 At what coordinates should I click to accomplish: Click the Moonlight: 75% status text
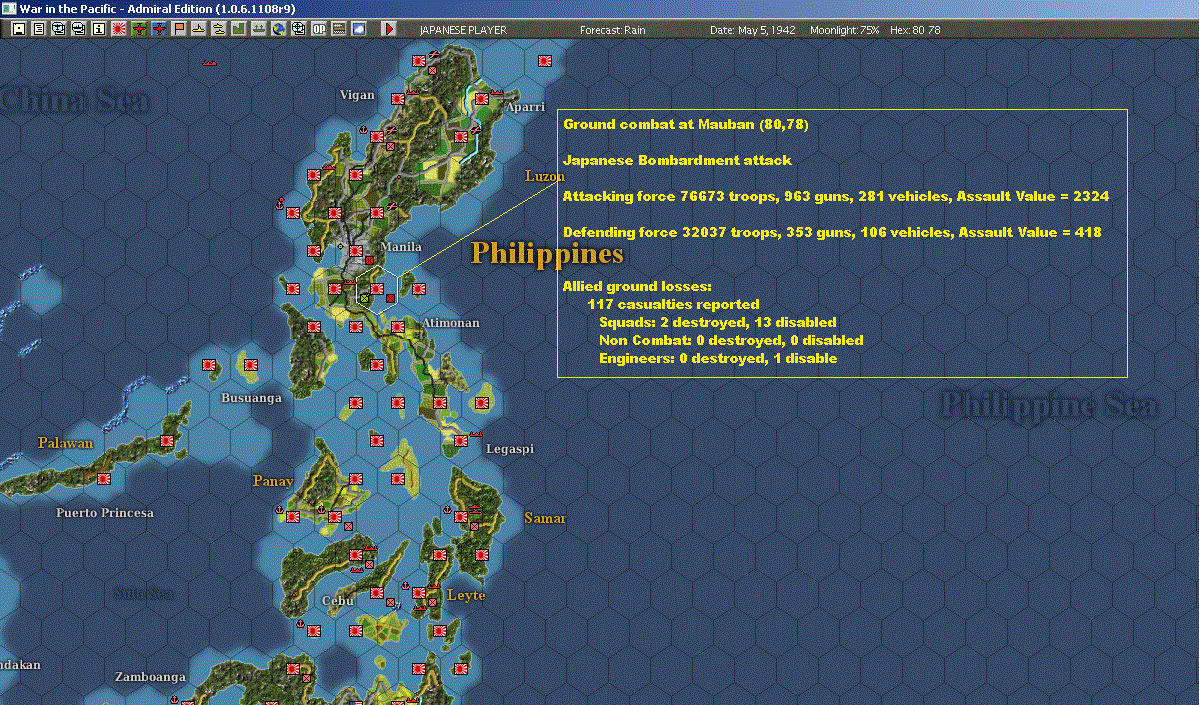pyautogui.click(x=844, y=30)
